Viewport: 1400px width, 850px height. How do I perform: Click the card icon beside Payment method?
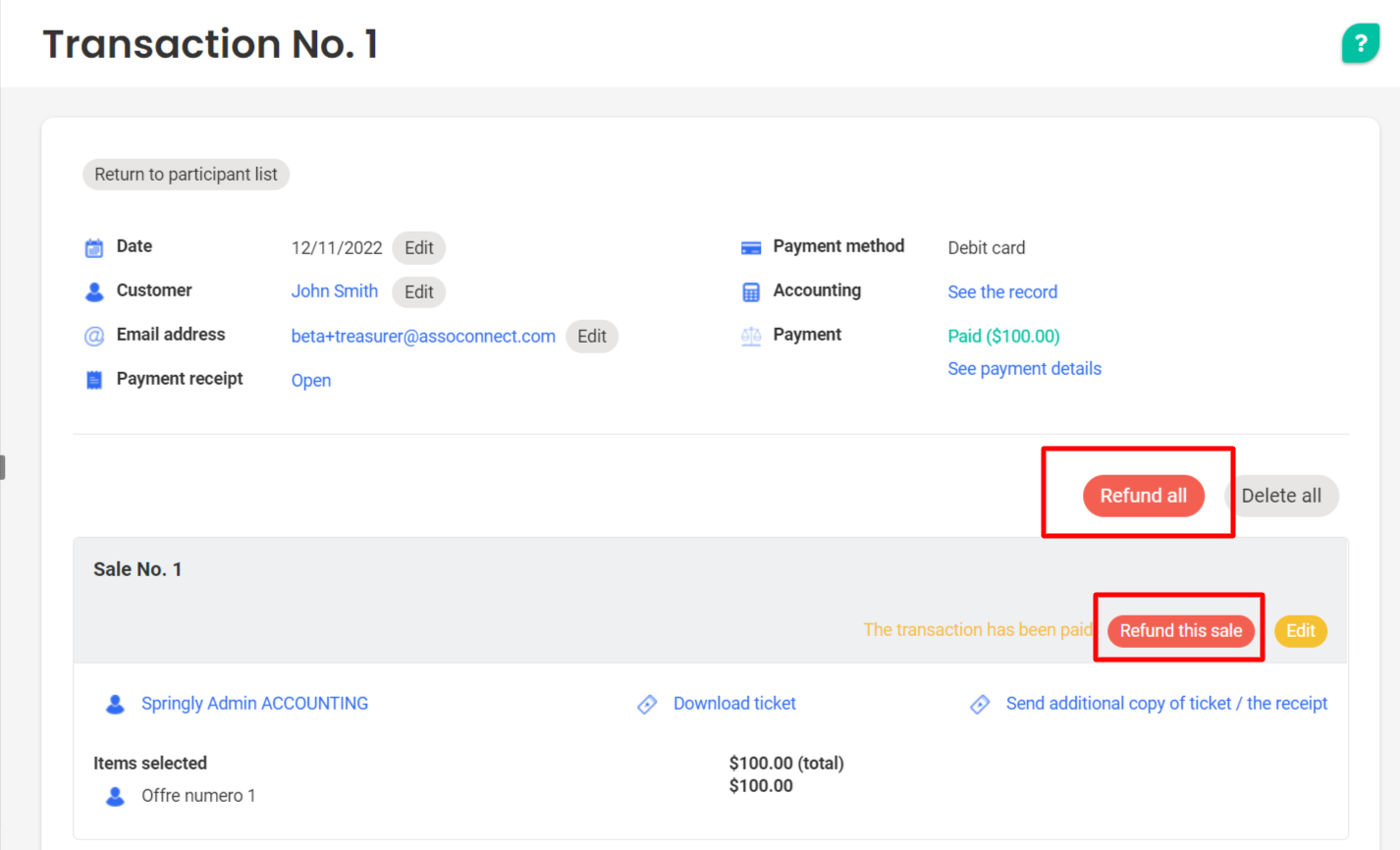pyautogui.click(x=751, y=247)
